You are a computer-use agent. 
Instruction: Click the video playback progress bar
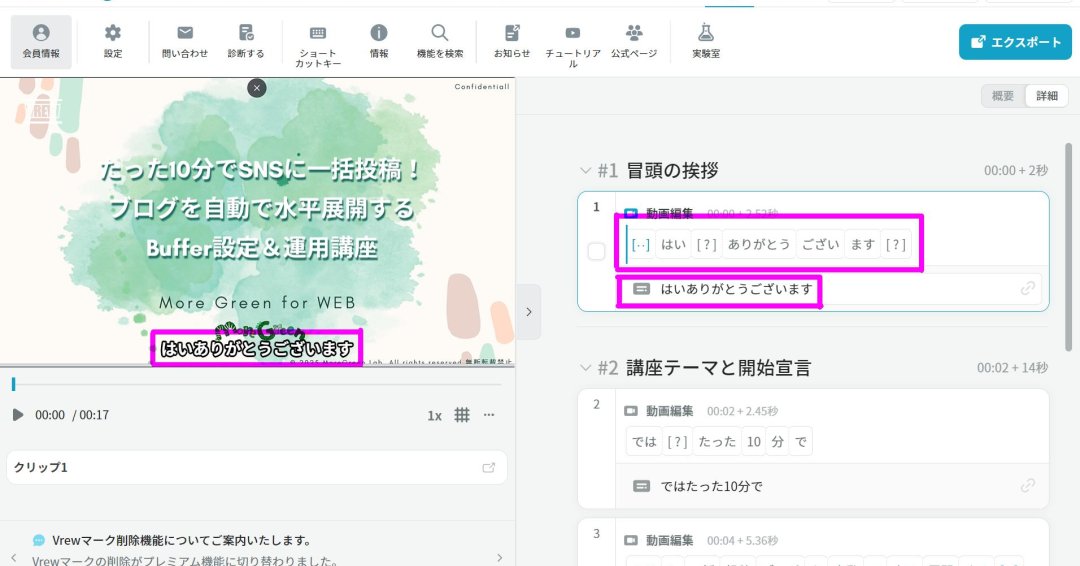[257, 384]
